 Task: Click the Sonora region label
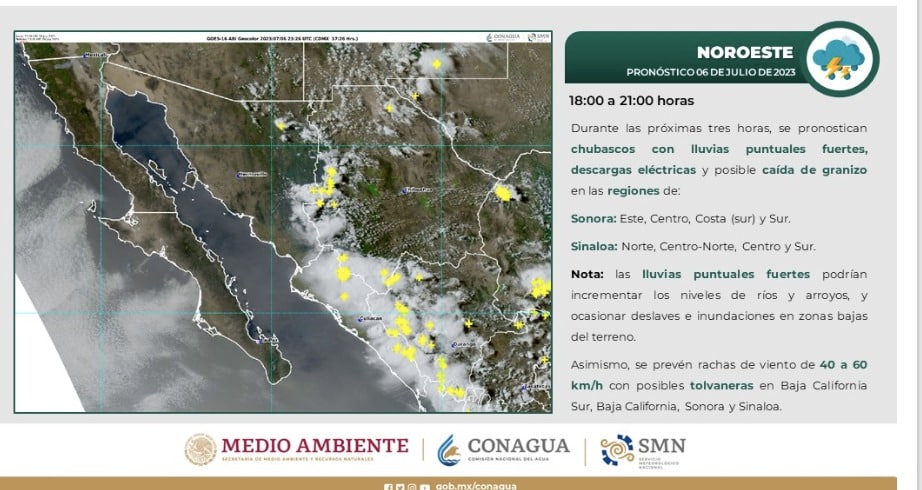point(593,219)
